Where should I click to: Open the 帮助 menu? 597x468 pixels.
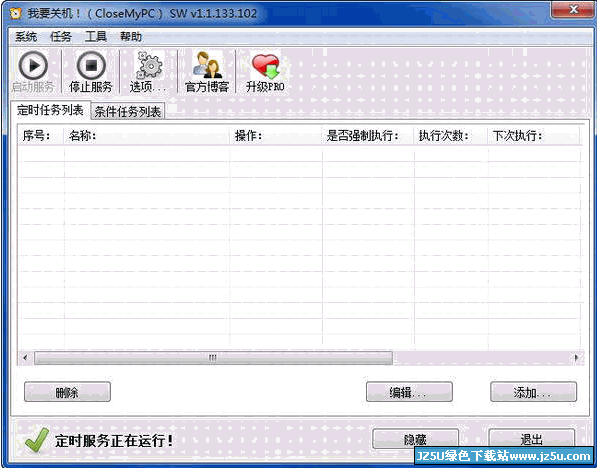(x=131, y=37)
